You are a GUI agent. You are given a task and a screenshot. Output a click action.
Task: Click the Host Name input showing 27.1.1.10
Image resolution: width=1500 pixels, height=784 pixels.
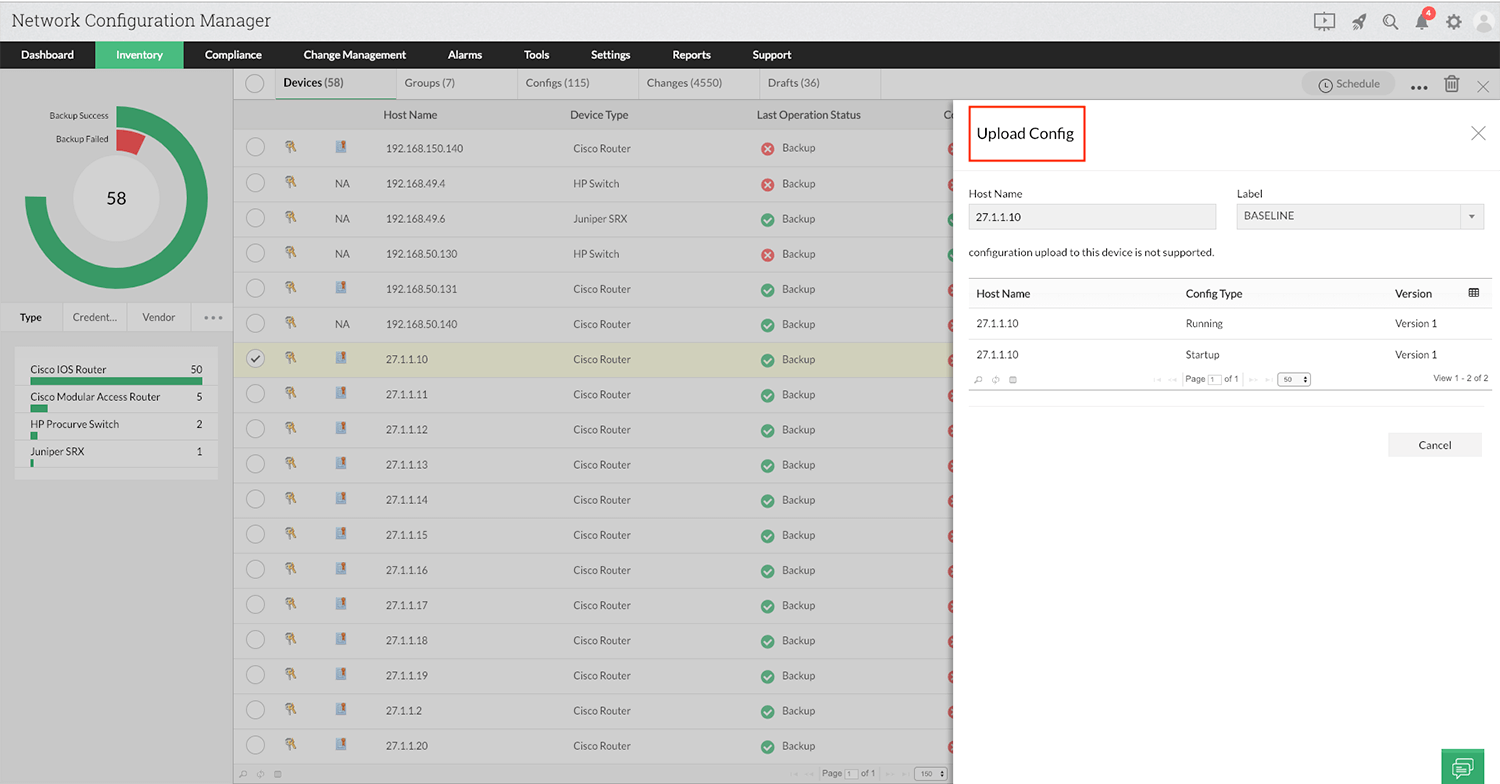1092,216
